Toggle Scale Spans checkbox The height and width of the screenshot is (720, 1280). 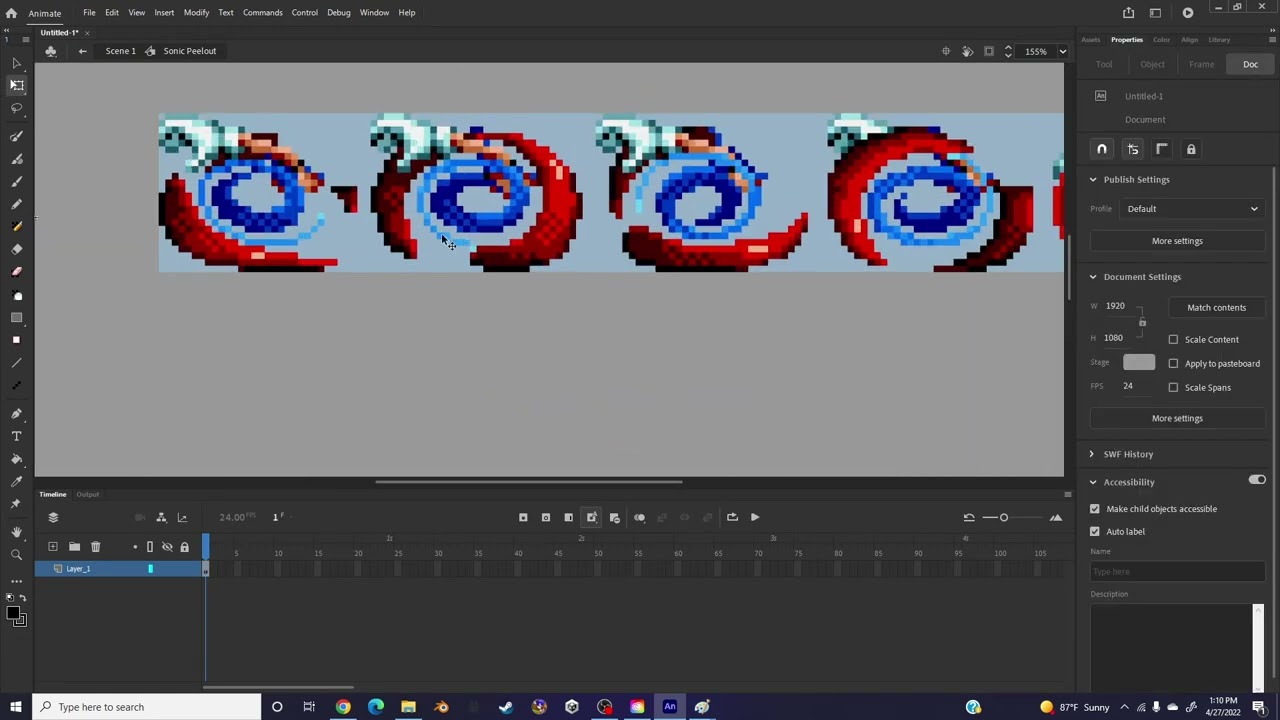[1173, 388]
